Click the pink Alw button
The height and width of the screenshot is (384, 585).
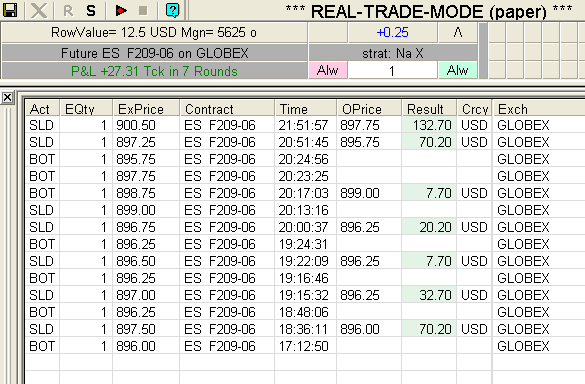[x=328, y=70]
